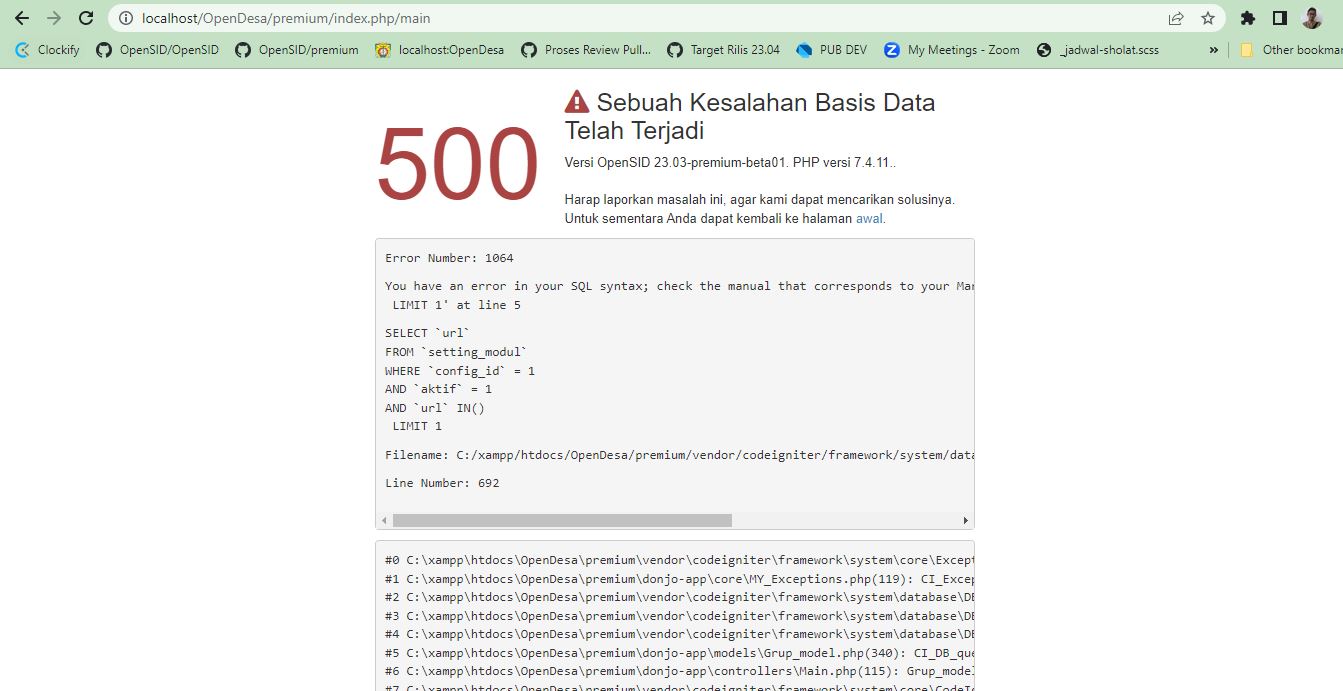Open the Target Rilis 23.04 bookmark
Image resolution: width=1343 pixels, height=691 pixels.
(x=723, y=50)
